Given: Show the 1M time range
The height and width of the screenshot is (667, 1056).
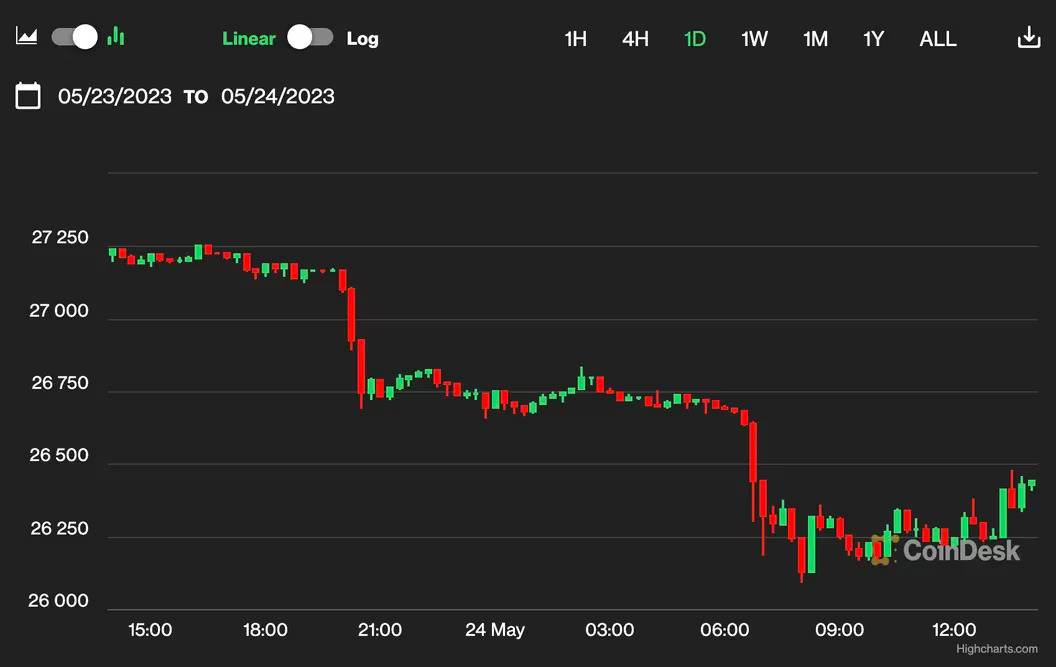Looking at the screenshot, I should [x=815, y=39].
